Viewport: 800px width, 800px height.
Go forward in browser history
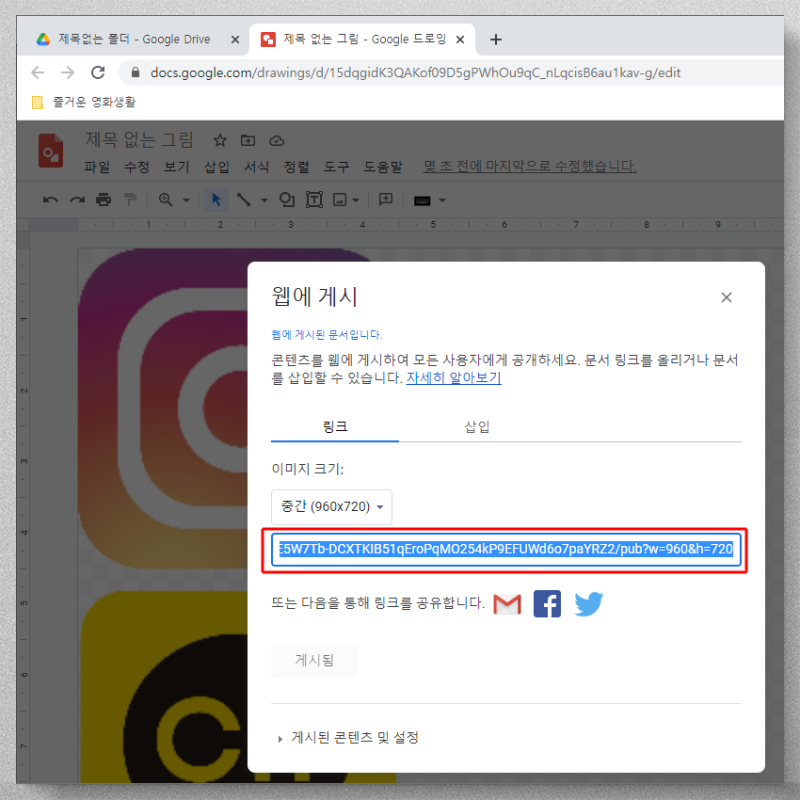[68, 72]
